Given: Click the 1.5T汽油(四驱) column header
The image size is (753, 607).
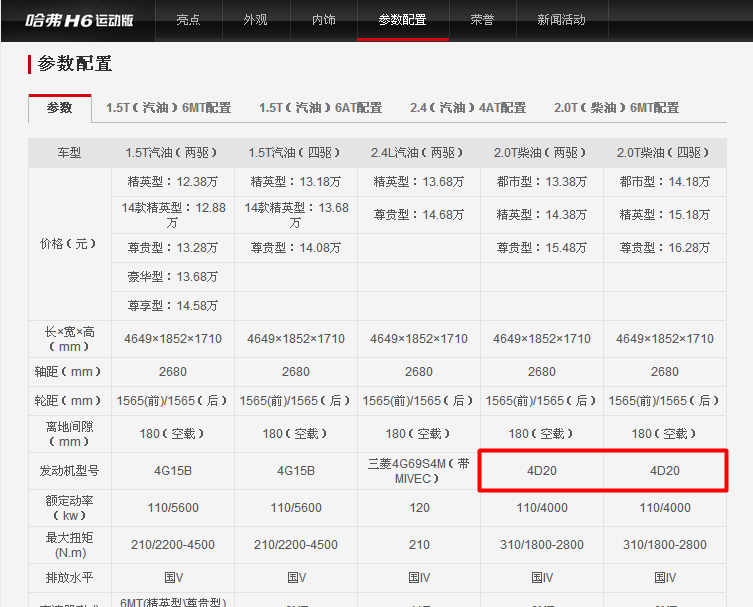Looking at the screenshot, I should click(x=295, y=153).
